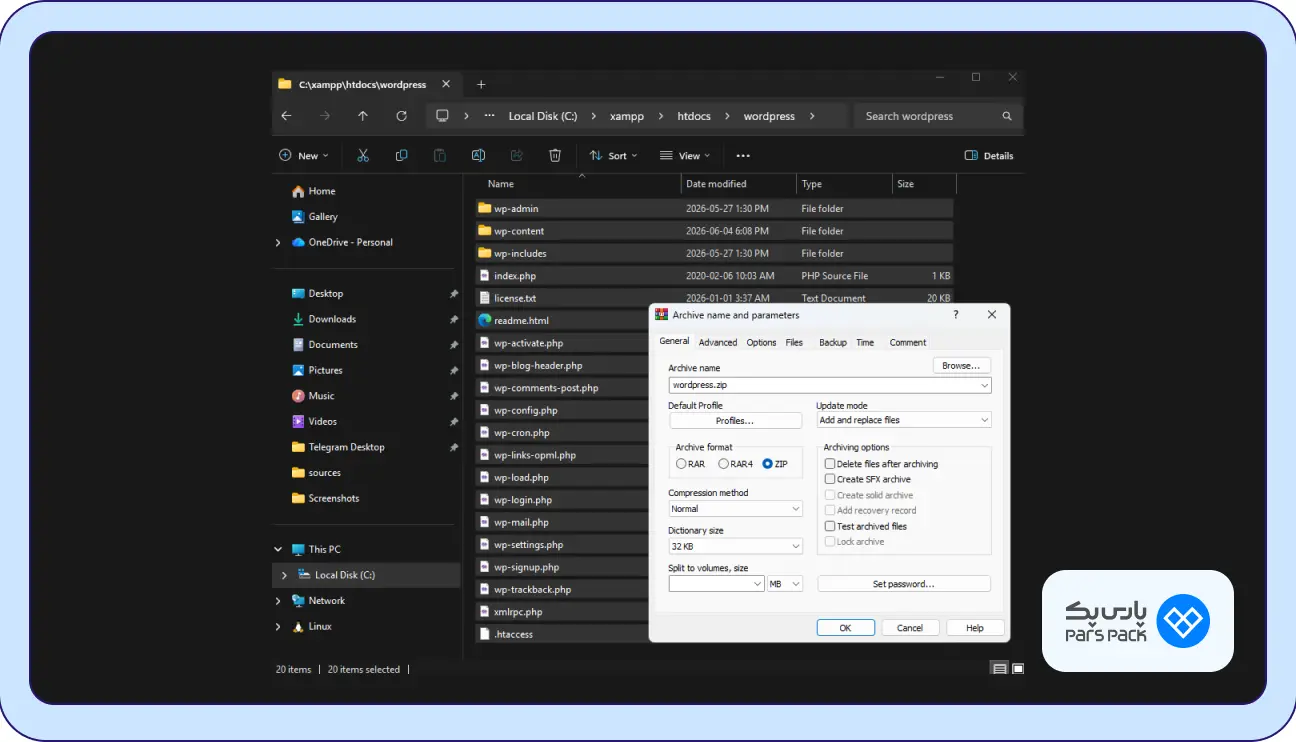This screenshot has width=1296, height=742.
Task: Switch to the Comment tab
Action: tap(908, 342)
